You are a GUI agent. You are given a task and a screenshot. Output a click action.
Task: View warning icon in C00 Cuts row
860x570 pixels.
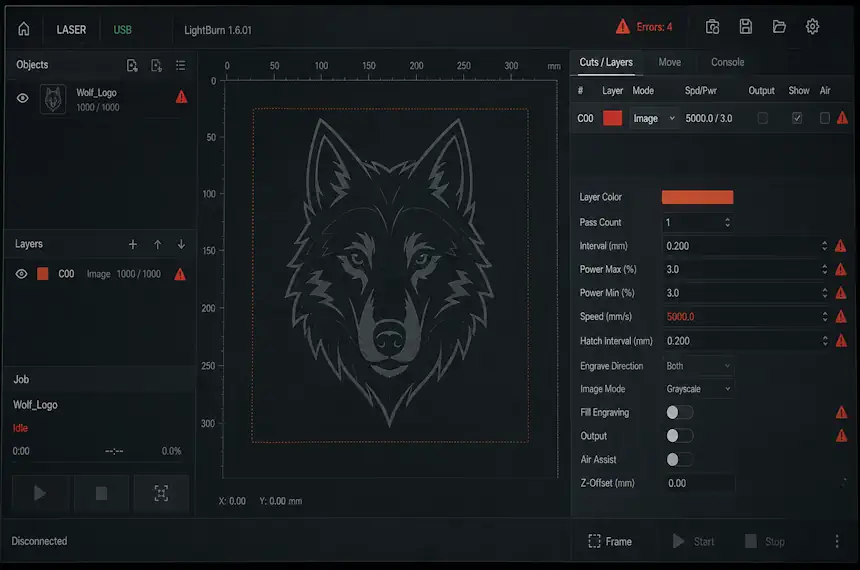(x=842, y=118)
